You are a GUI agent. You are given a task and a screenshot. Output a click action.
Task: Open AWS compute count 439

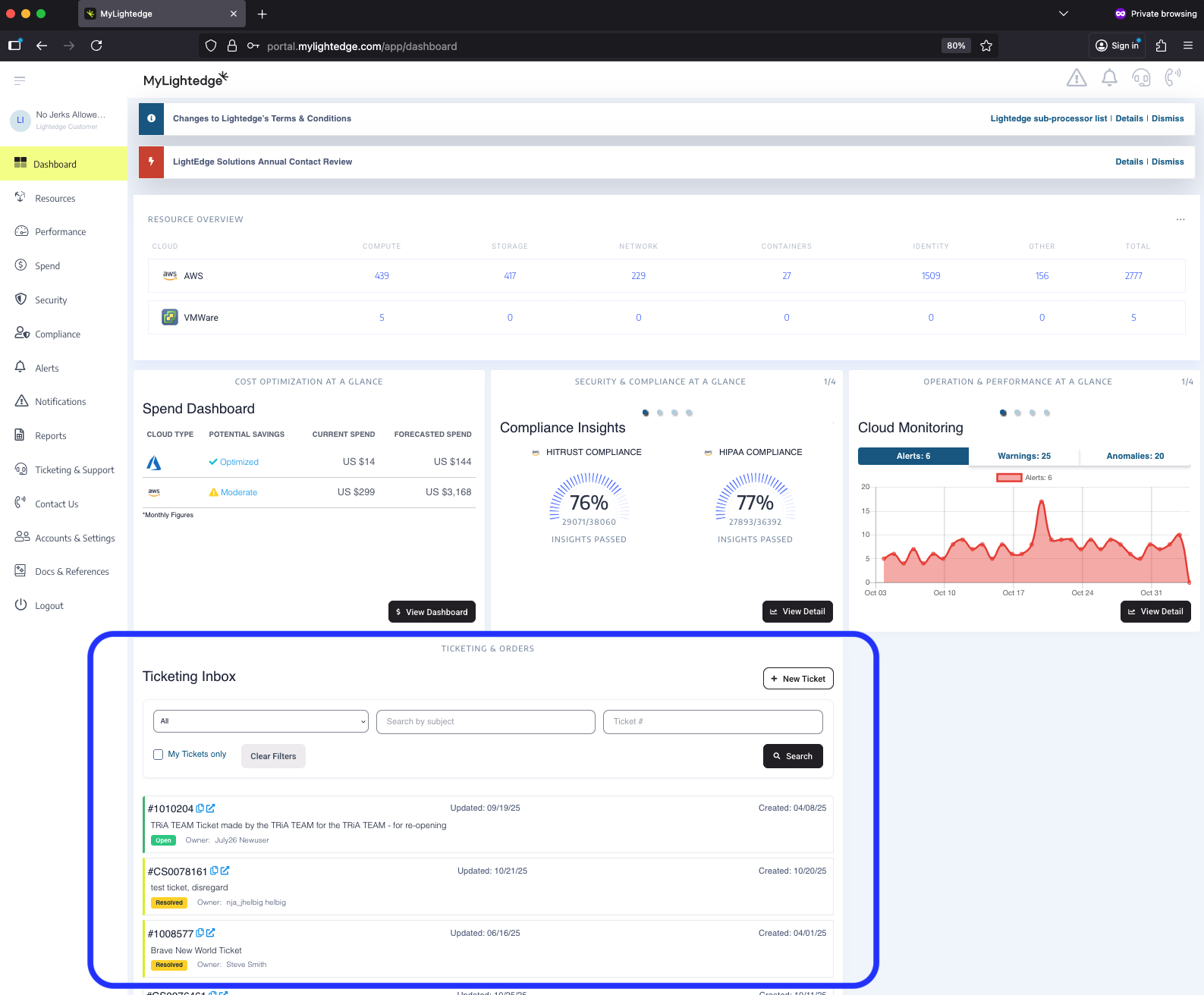pyautogui.click(x=382, y=276)
